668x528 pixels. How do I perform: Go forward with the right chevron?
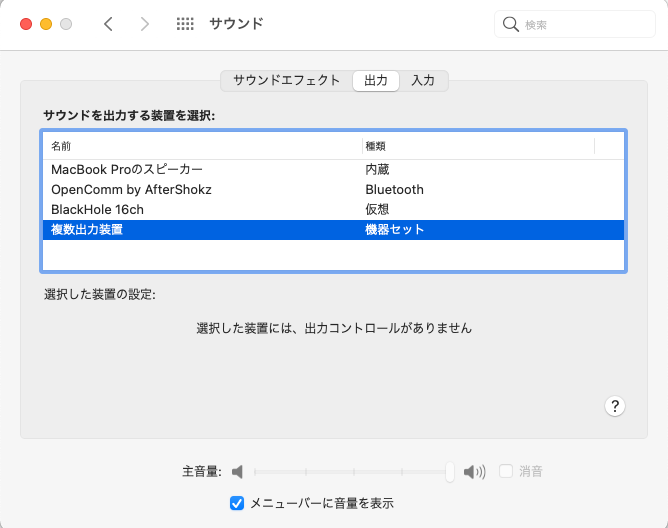[x=145, y=24]
